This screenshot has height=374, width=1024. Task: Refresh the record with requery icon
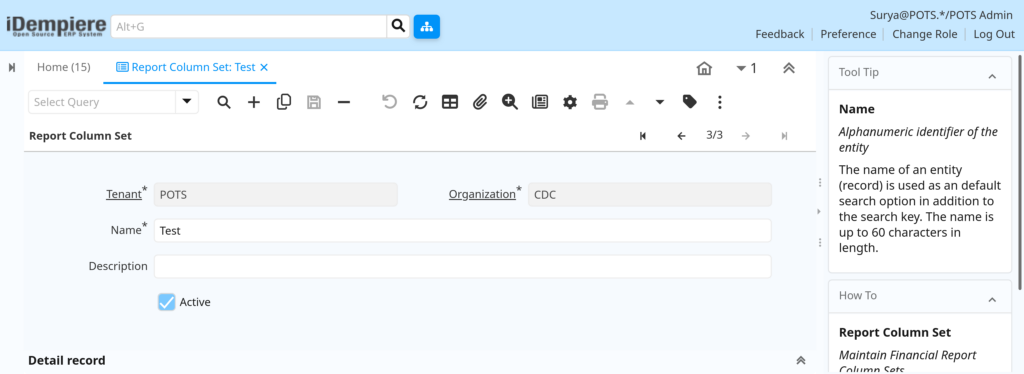click(x=420, y=102)
